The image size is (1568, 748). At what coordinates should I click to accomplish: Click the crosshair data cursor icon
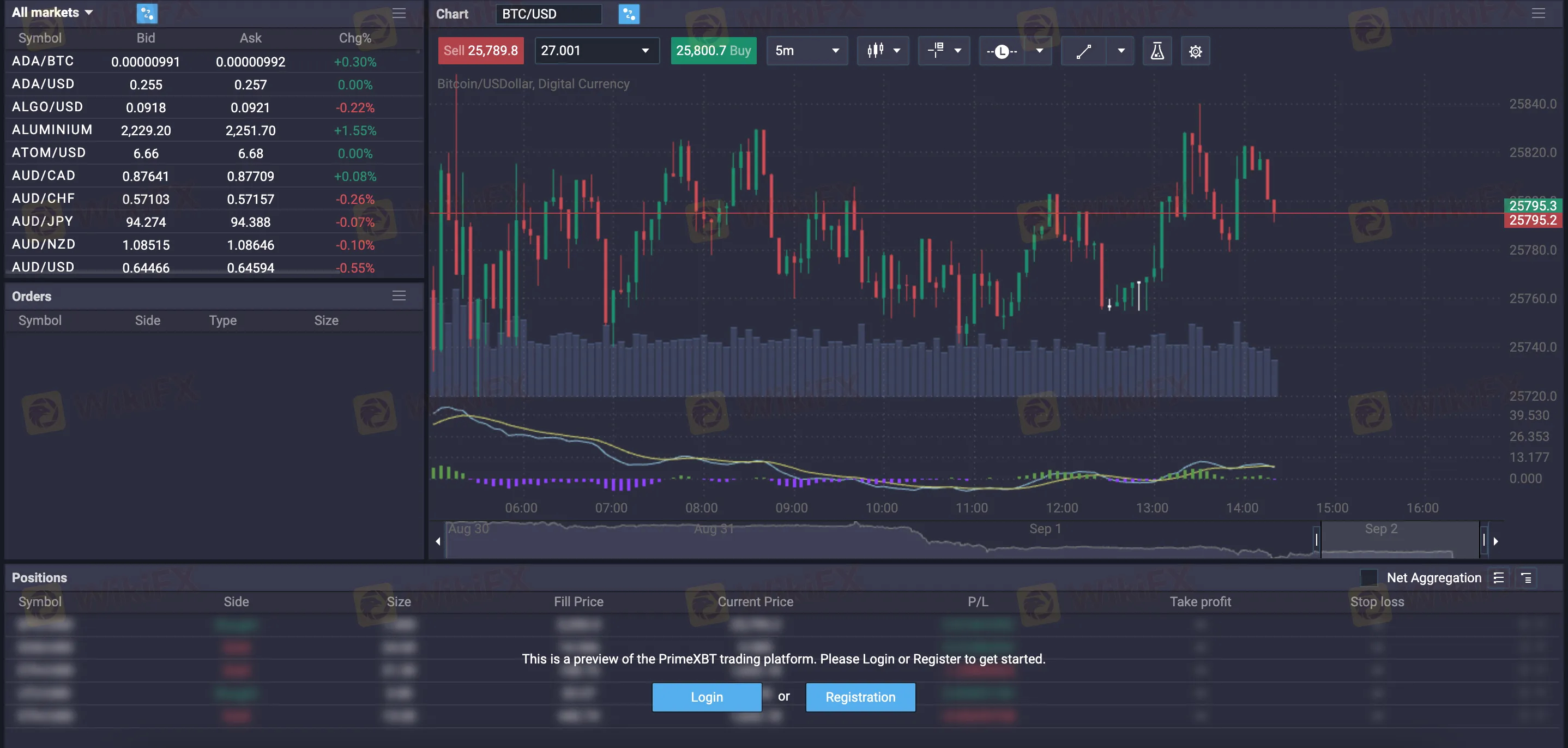[936, 51]
